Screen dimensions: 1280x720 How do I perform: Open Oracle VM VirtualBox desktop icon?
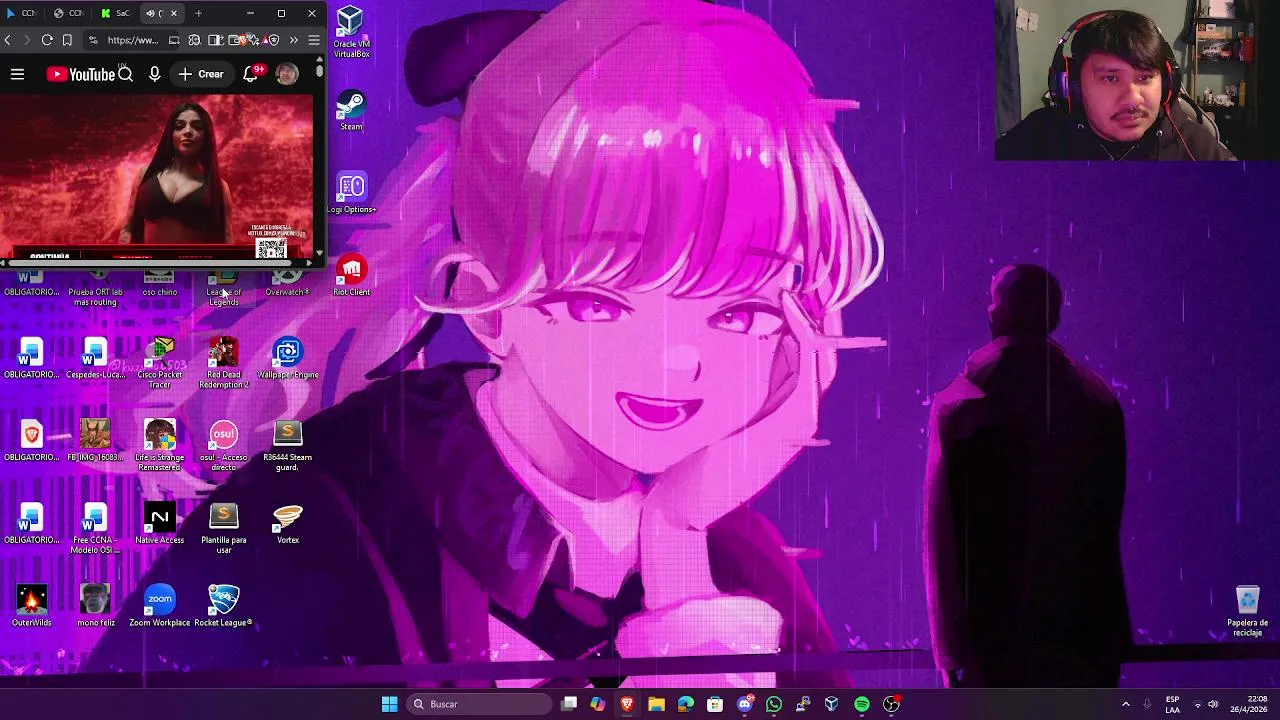pos(351,32)
